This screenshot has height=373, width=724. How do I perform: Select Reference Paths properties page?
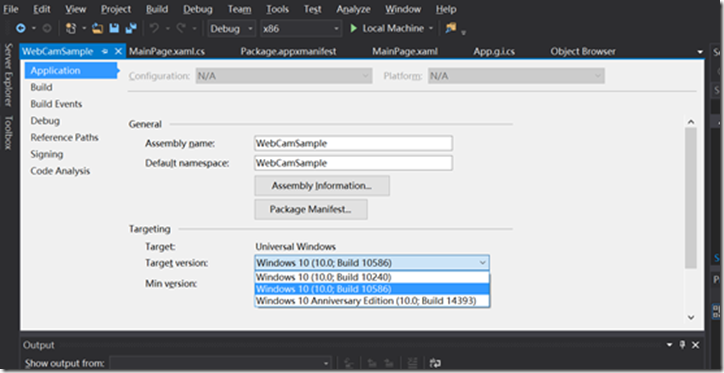(64, 138)
